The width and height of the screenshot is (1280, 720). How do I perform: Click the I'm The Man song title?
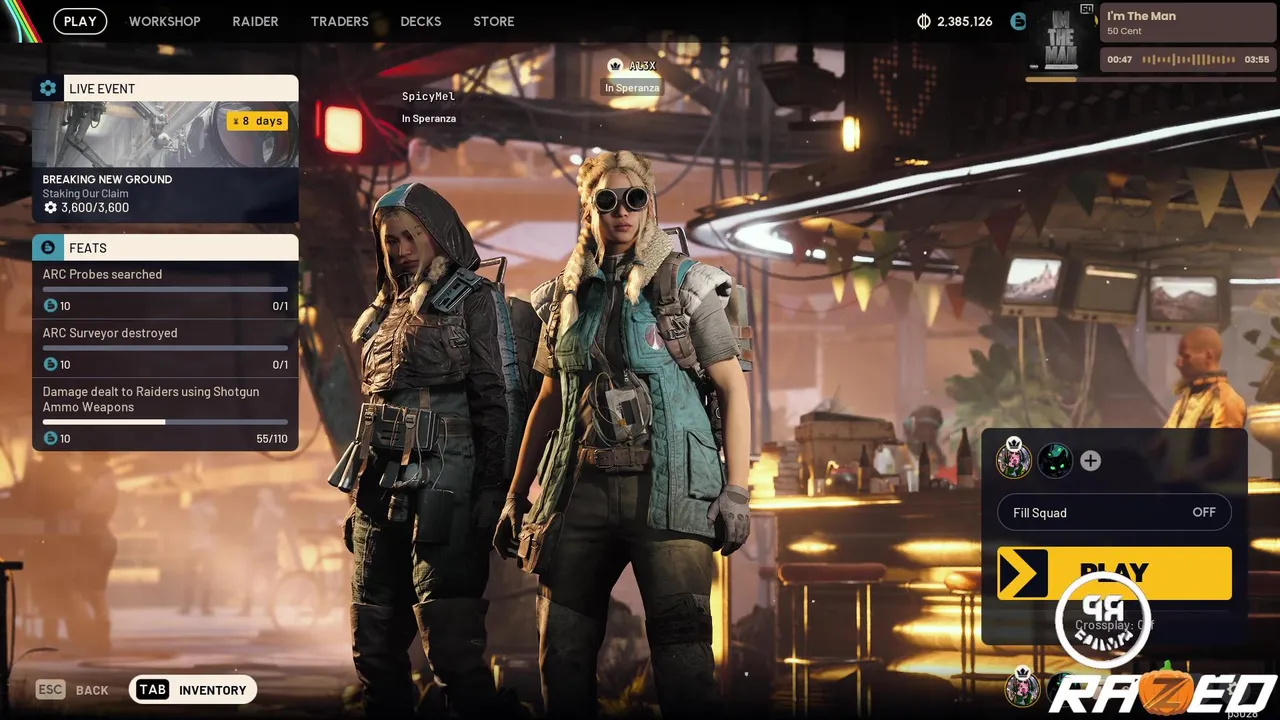click(1141, 16)
